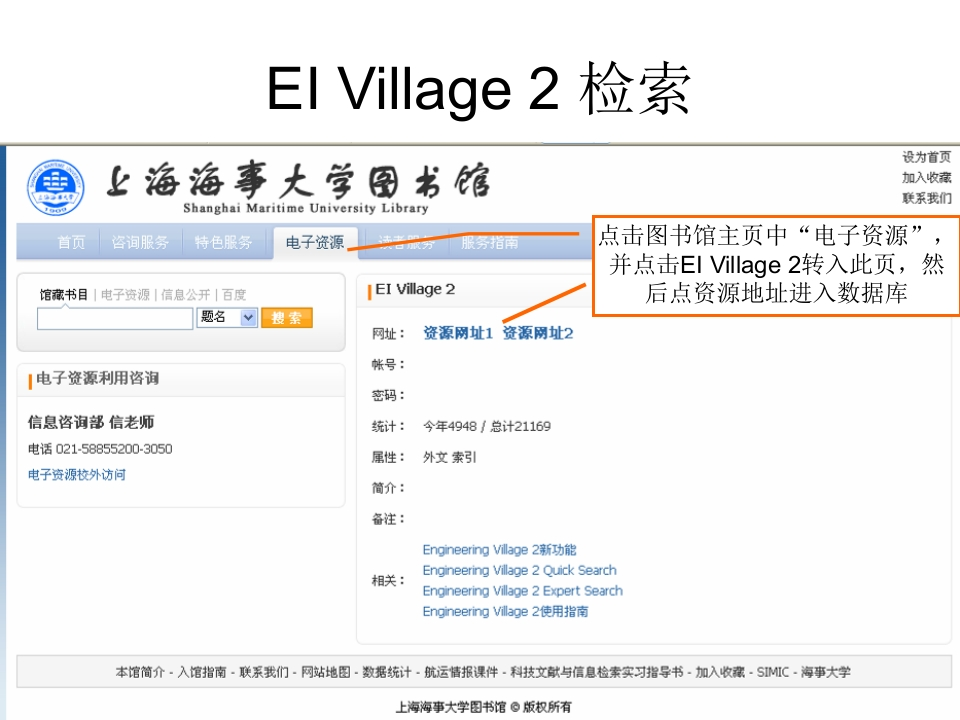
Task: Open the 资源网址1 link
Action: click(458, 333)
